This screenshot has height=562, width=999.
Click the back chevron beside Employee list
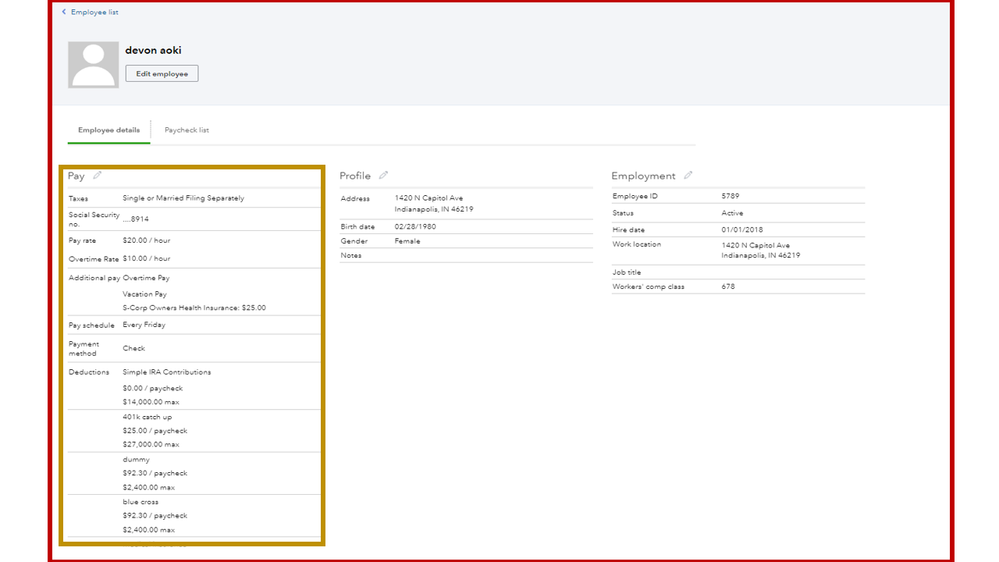(64, 12)
